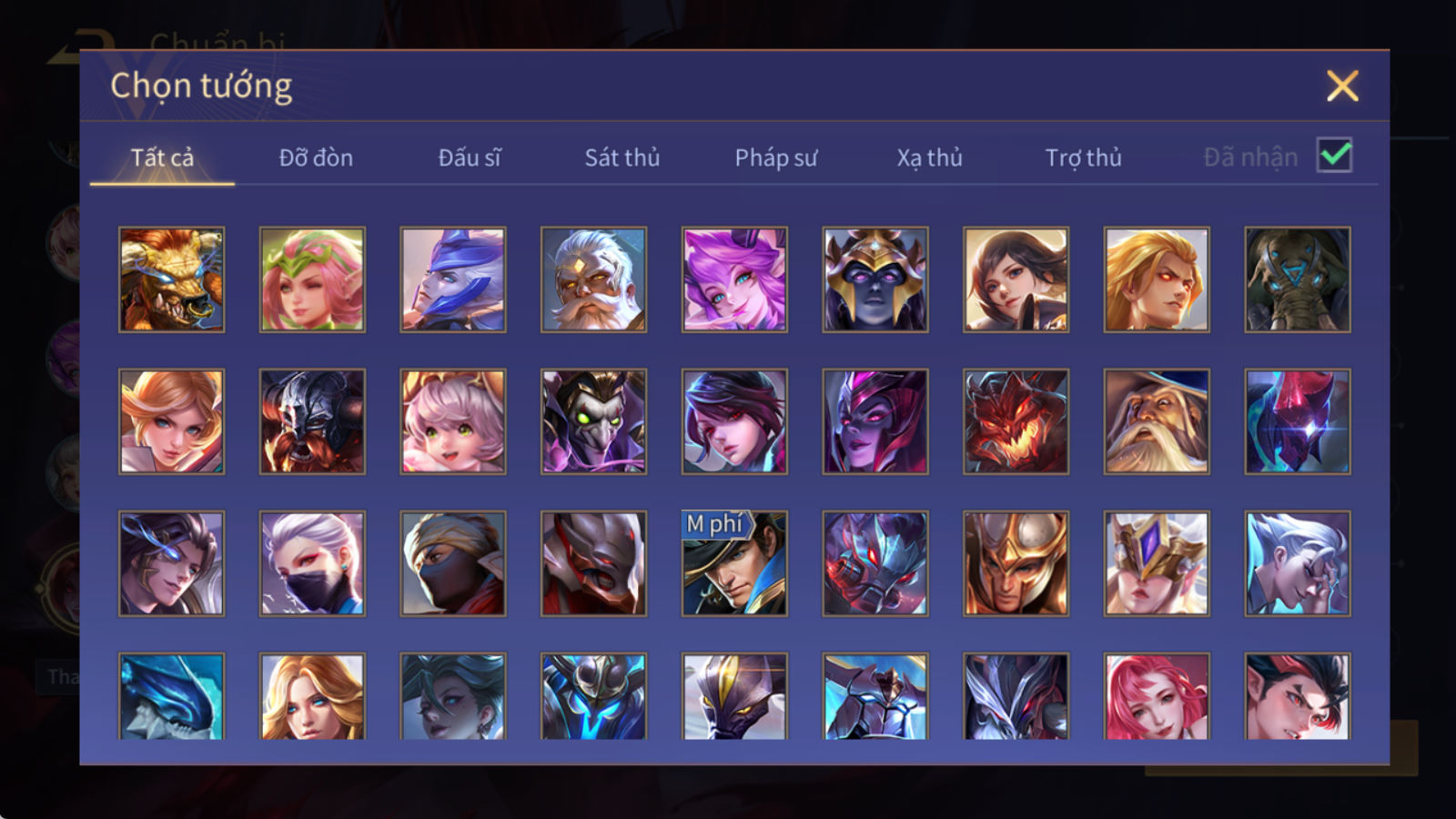This screenshot has height=819, width=1456.
Task: Toggle the Đã nhận checkbox
Action: (1335, 156)
